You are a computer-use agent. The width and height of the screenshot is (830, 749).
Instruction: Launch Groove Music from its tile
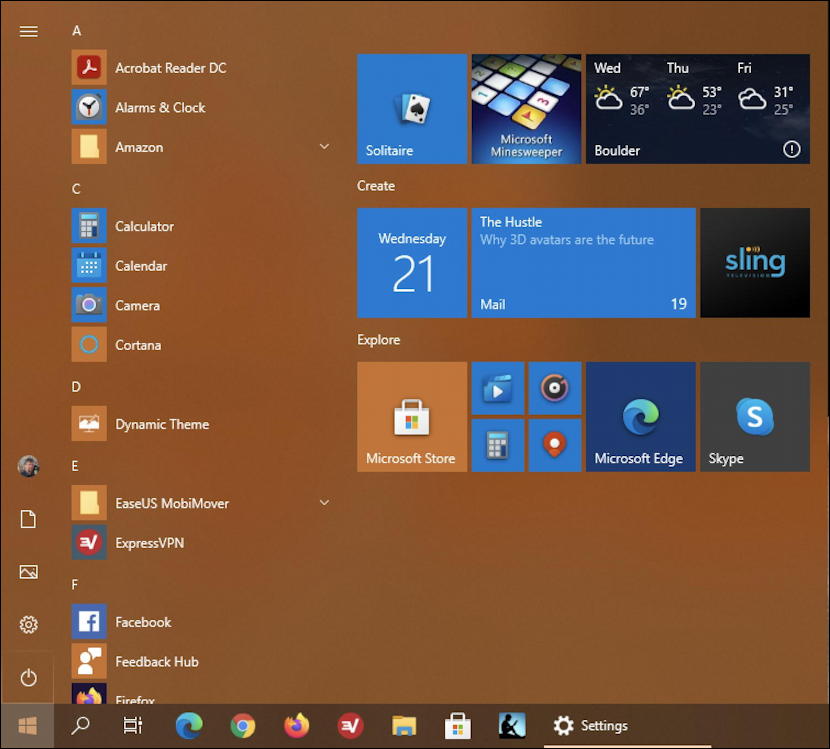pyautogui.click(x=554, y=388)
